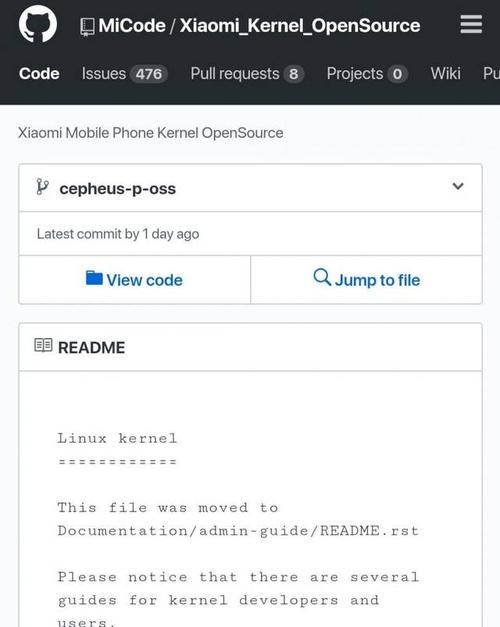Click the git branch icon
Viewport: 500px width, 627px height.
42,187
